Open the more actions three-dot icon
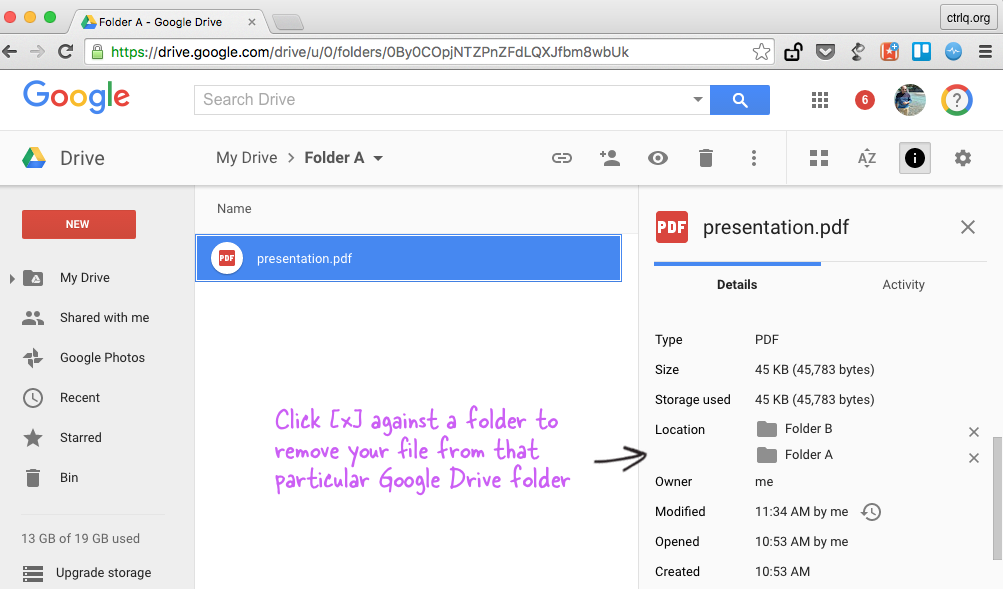This screenshot has height=589, width=1003. pos(753,157)
